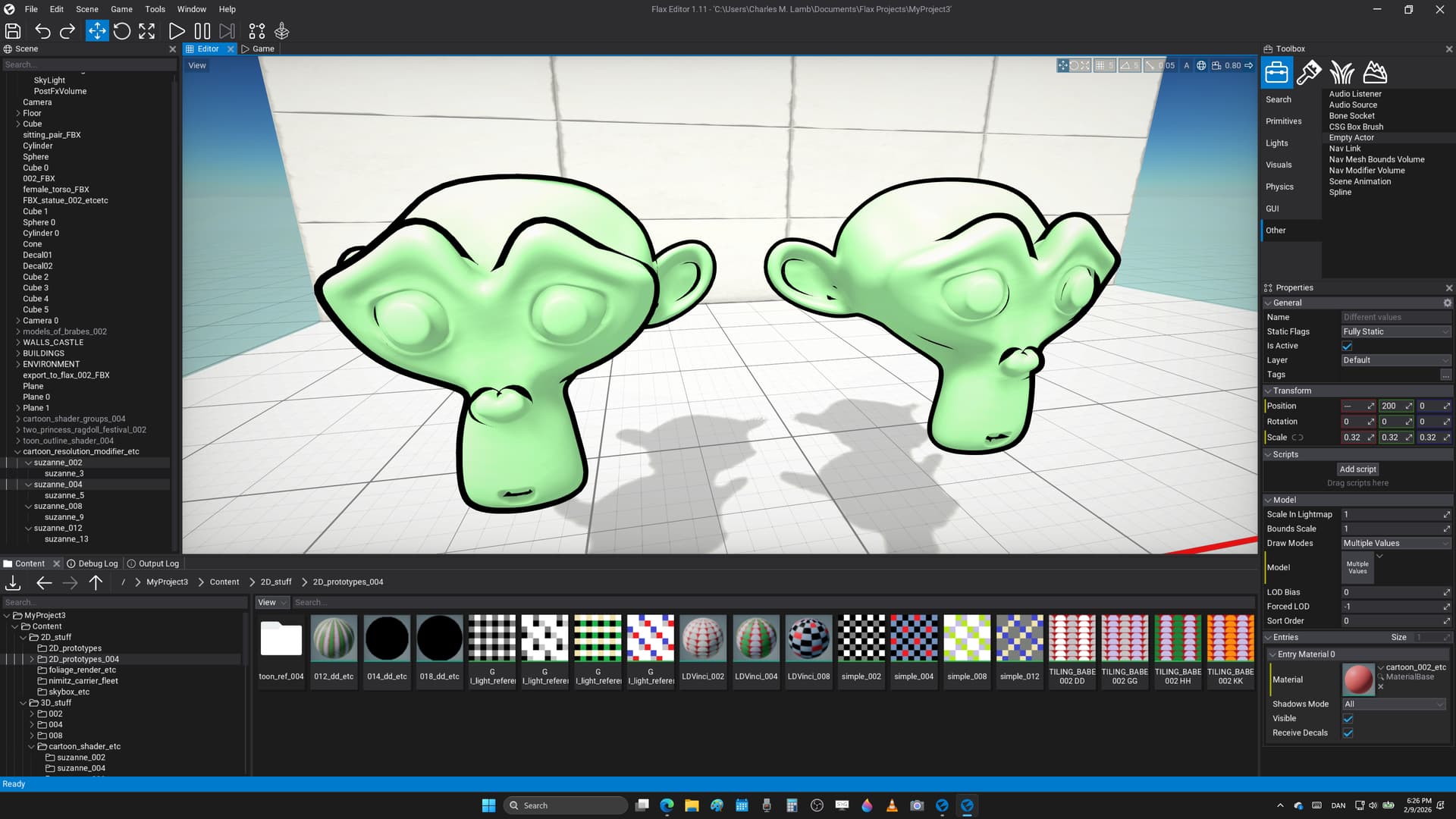The height and width of the screenshot is (819, 1456).
Task: Expand the WALLS_CASTLE tree node
Action: 18,343
